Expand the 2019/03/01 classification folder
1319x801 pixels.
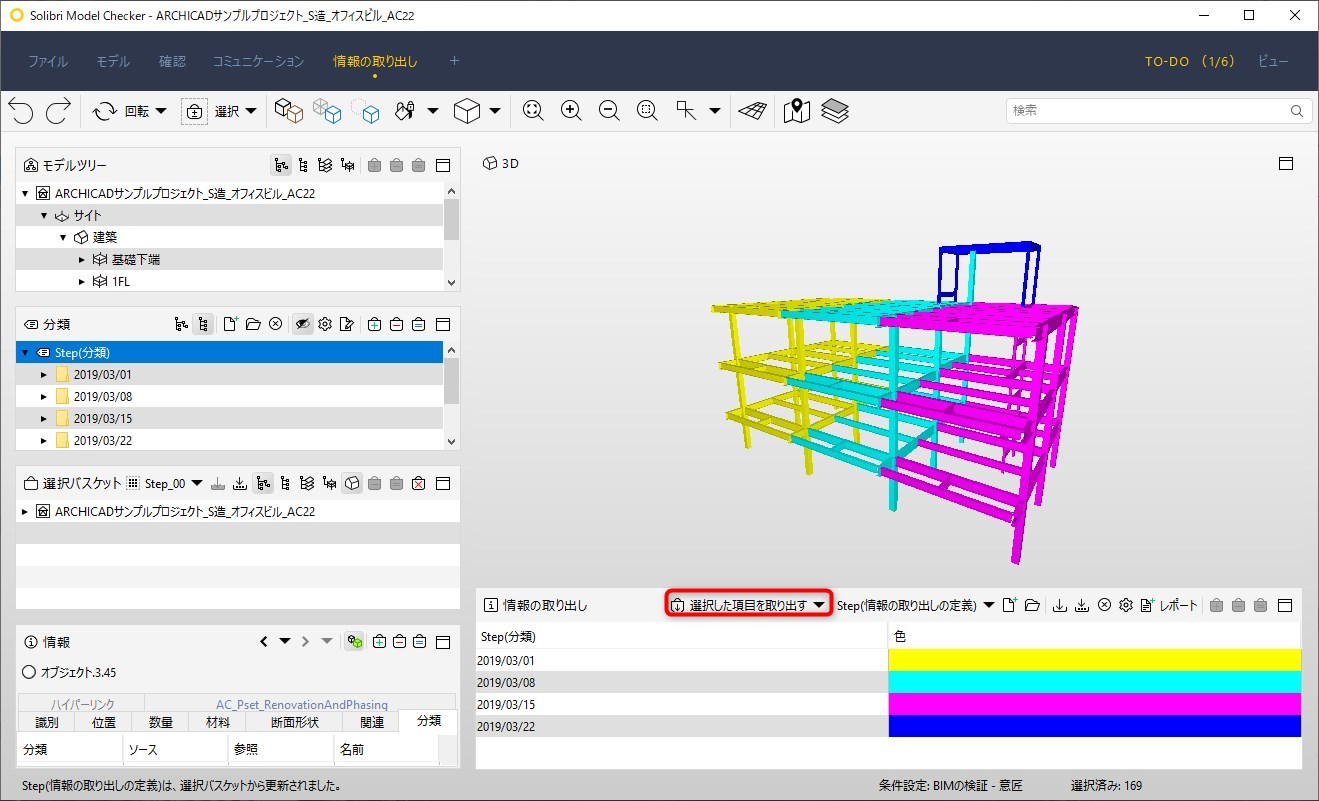click(x=44, y=375)
